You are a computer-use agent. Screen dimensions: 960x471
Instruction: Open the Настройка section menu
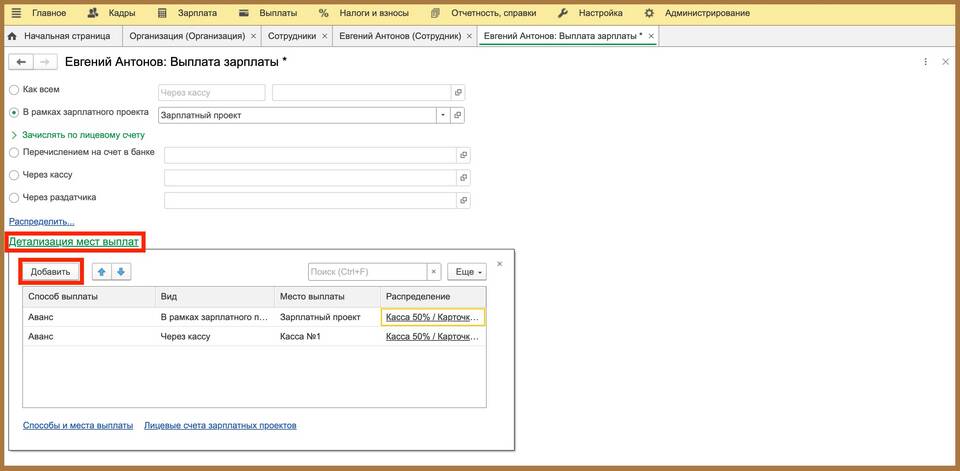tap(591, 13)
